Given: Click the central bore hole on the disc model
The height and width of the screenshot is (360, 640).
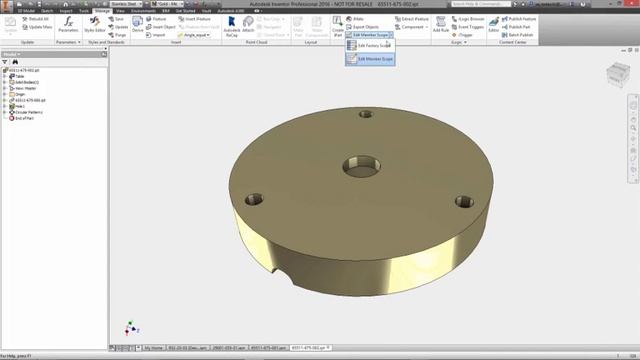Looking at the screenshot, I should pos(362,166).
